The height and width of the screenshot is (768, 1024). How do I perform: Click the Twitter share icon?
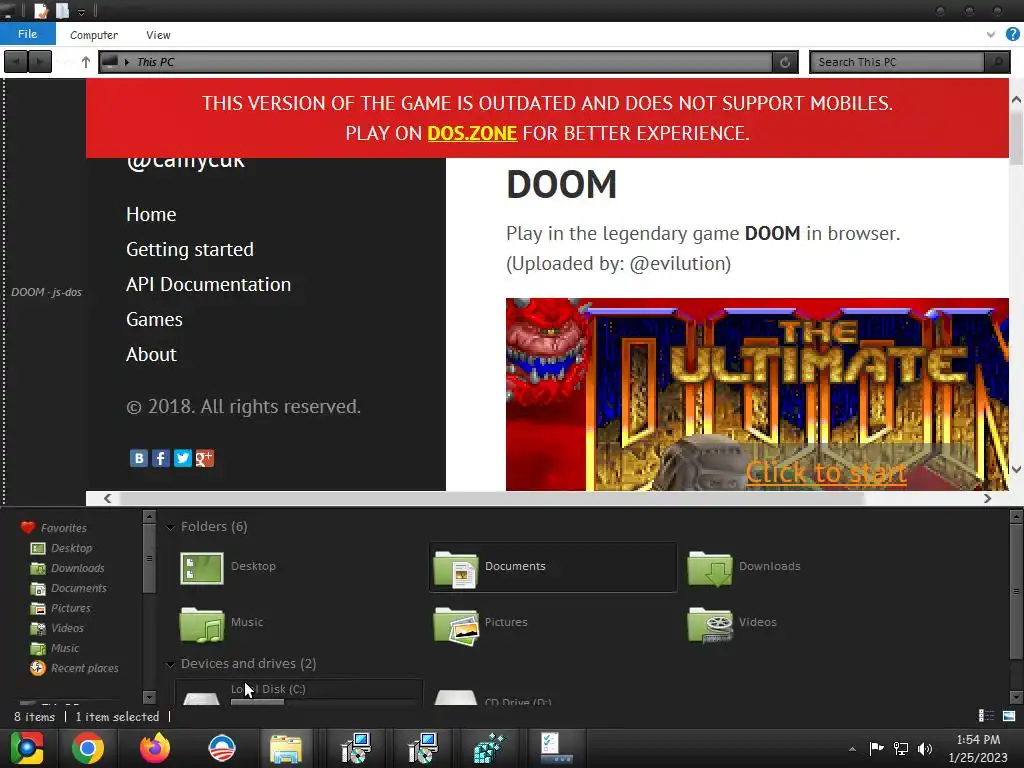[x=183, y=458]
